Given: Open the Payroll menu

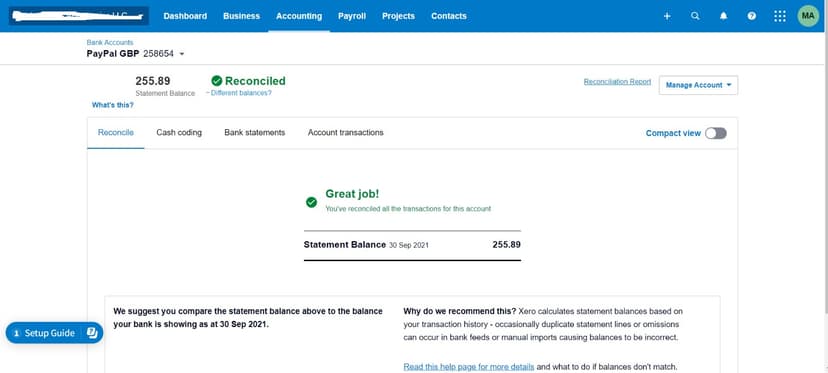Looking at the screenshot, I should point(352,16).
